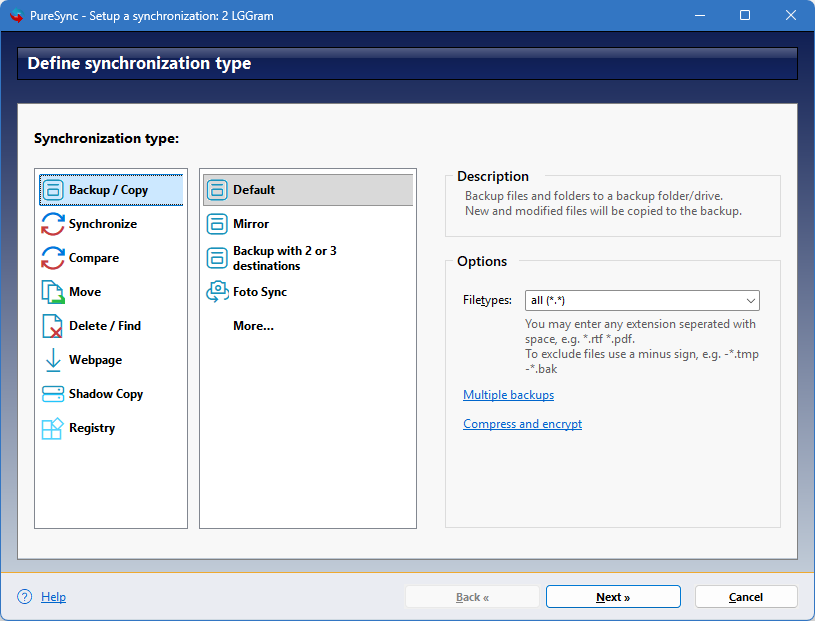Image resolution: width=815 pixels, height=621 pixels.
Task: Select the Foto Sync subtype label
Action: tap(260, 292)
